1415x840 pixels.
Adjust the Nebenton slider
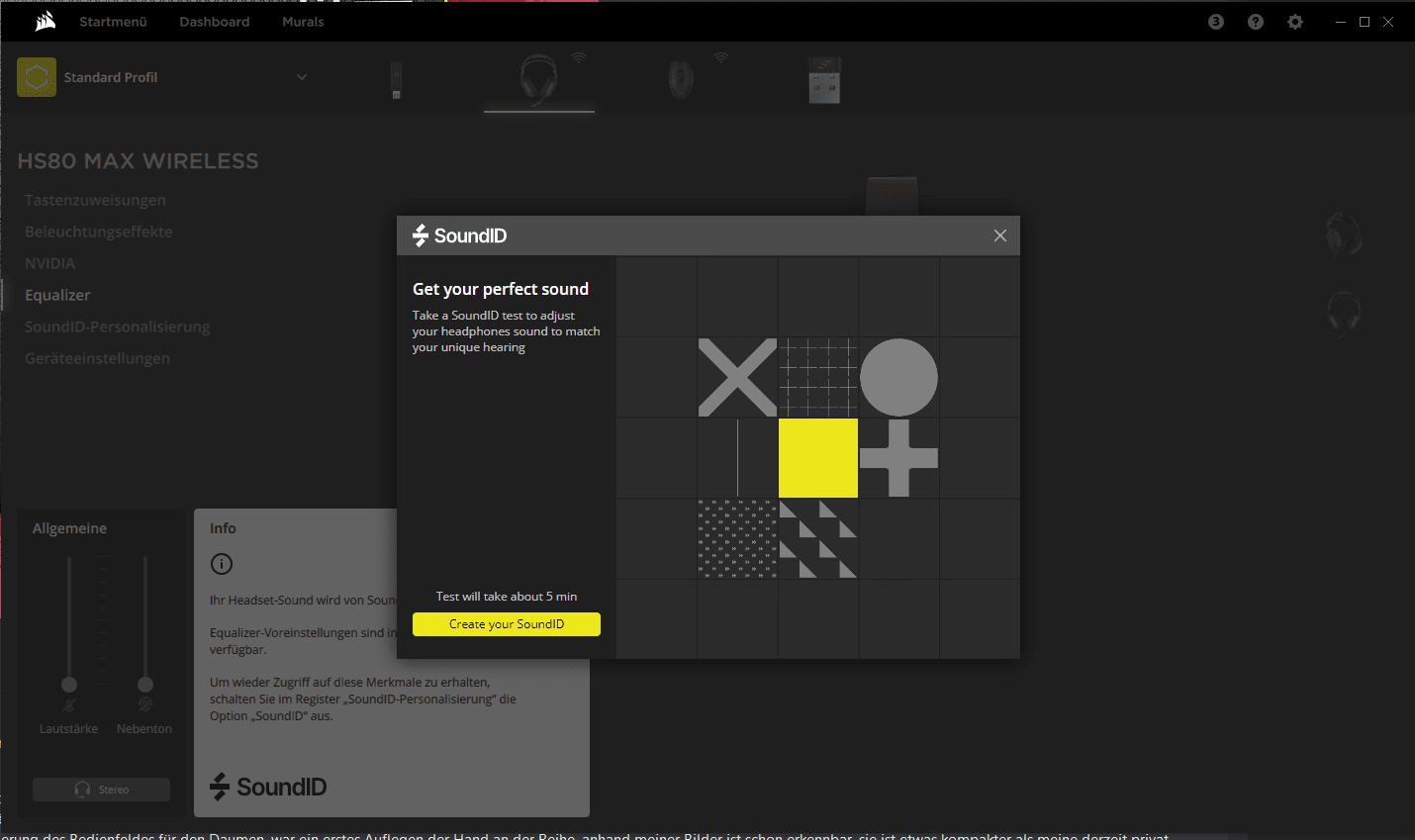coord(145,685)
